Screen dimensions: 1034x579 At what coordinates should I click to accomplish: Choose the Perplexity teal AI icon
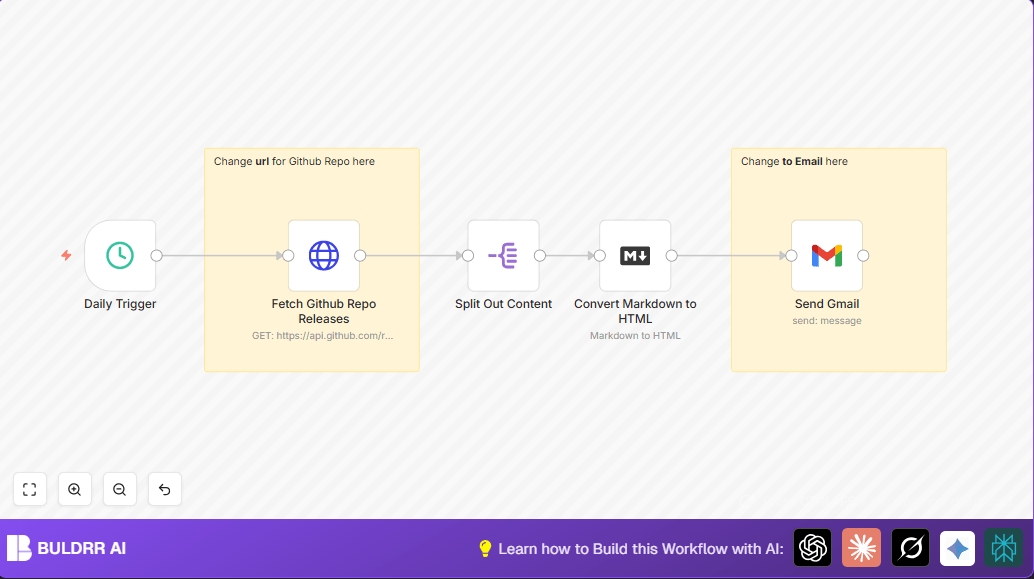click(x=1004, y=548)
